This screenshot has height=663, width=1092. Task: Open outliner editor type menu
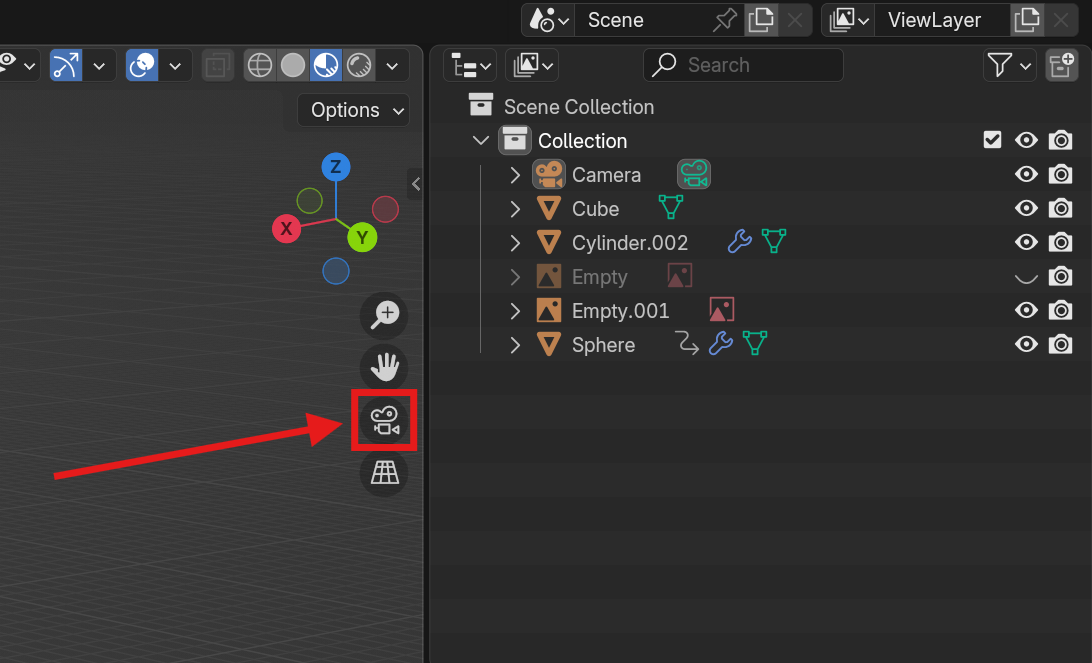pyautogui.click(x=470, y=65)
